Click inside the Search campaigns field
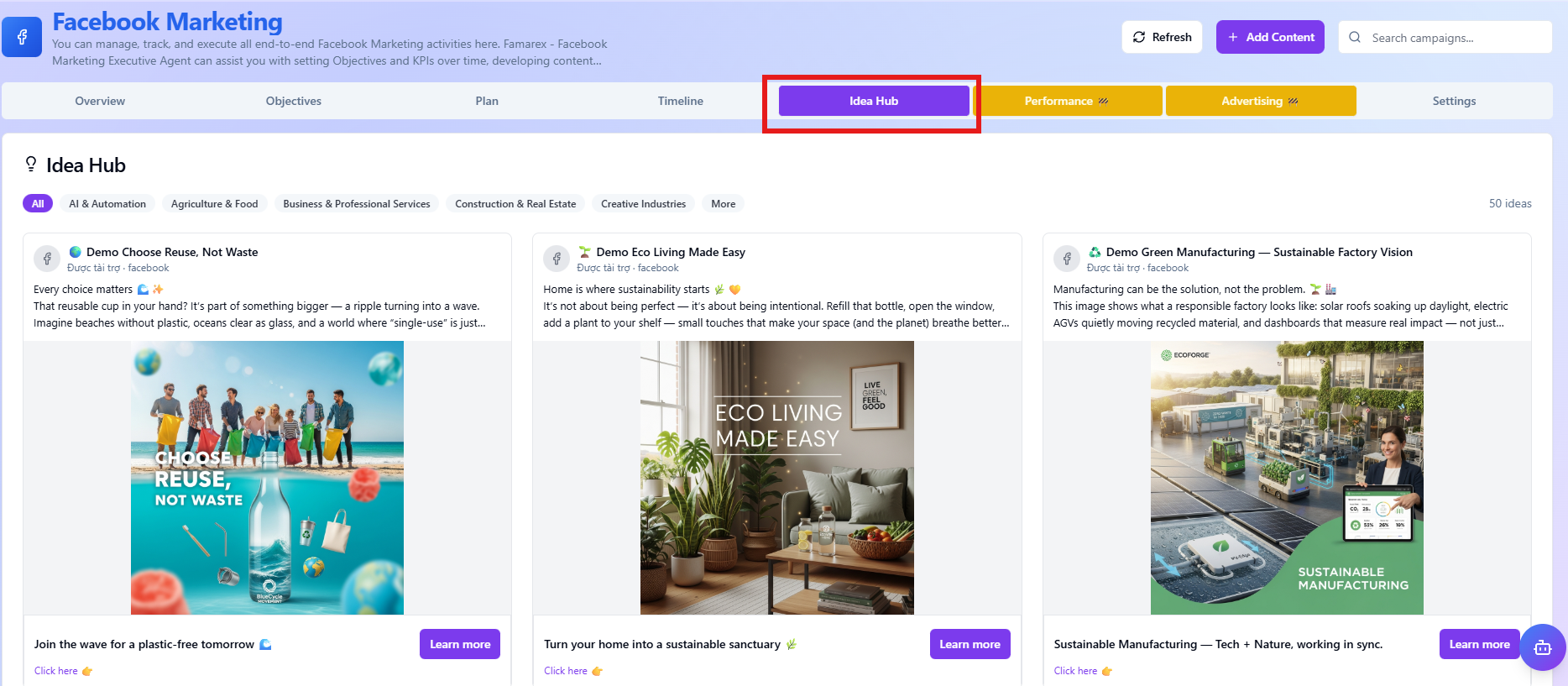1568x686 pixels. 1456,38
